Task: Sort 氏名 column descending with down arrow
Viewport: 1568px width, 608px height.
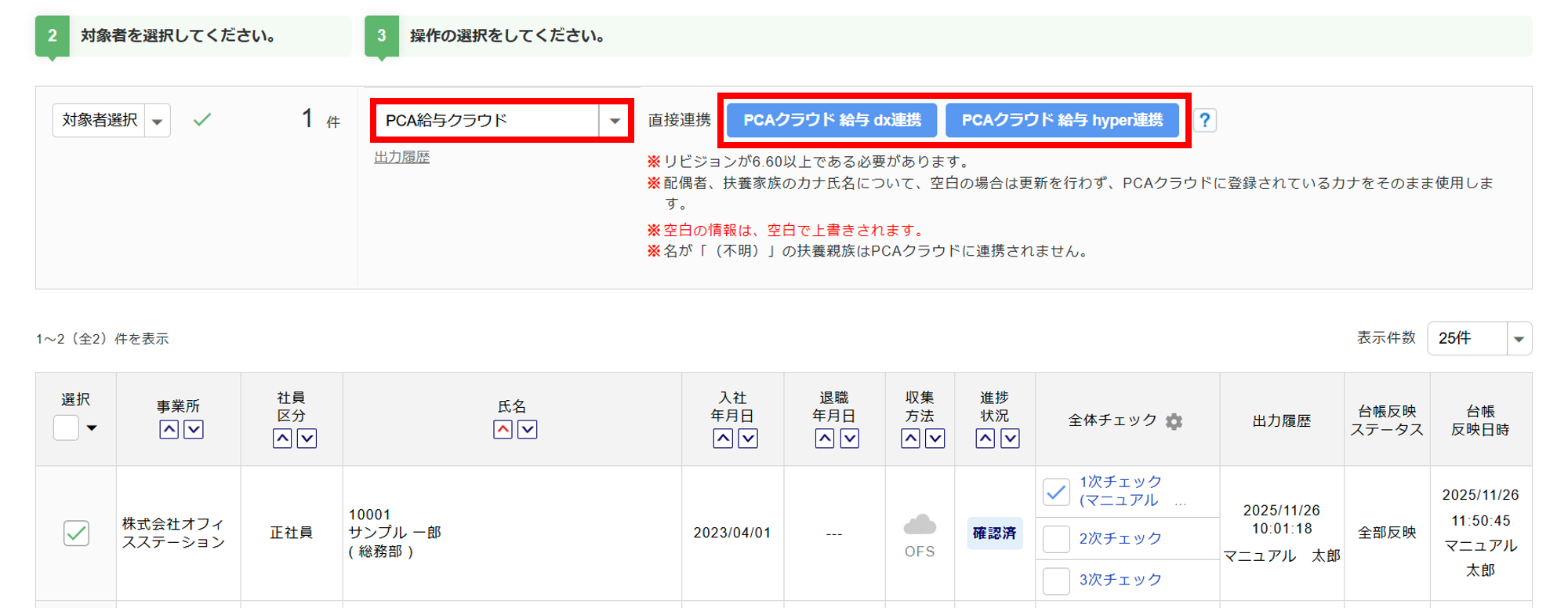Action: point(528,429)
